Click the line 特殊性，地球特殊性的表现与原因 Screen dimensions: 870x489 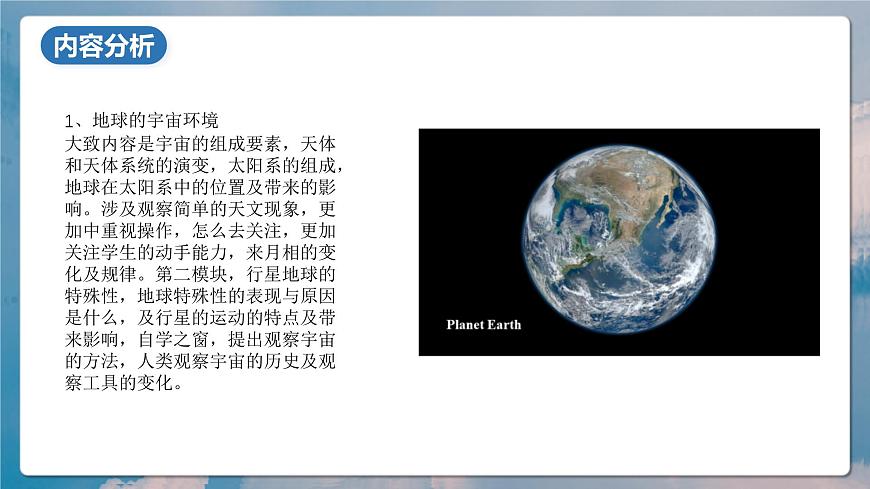pos(200,296)
